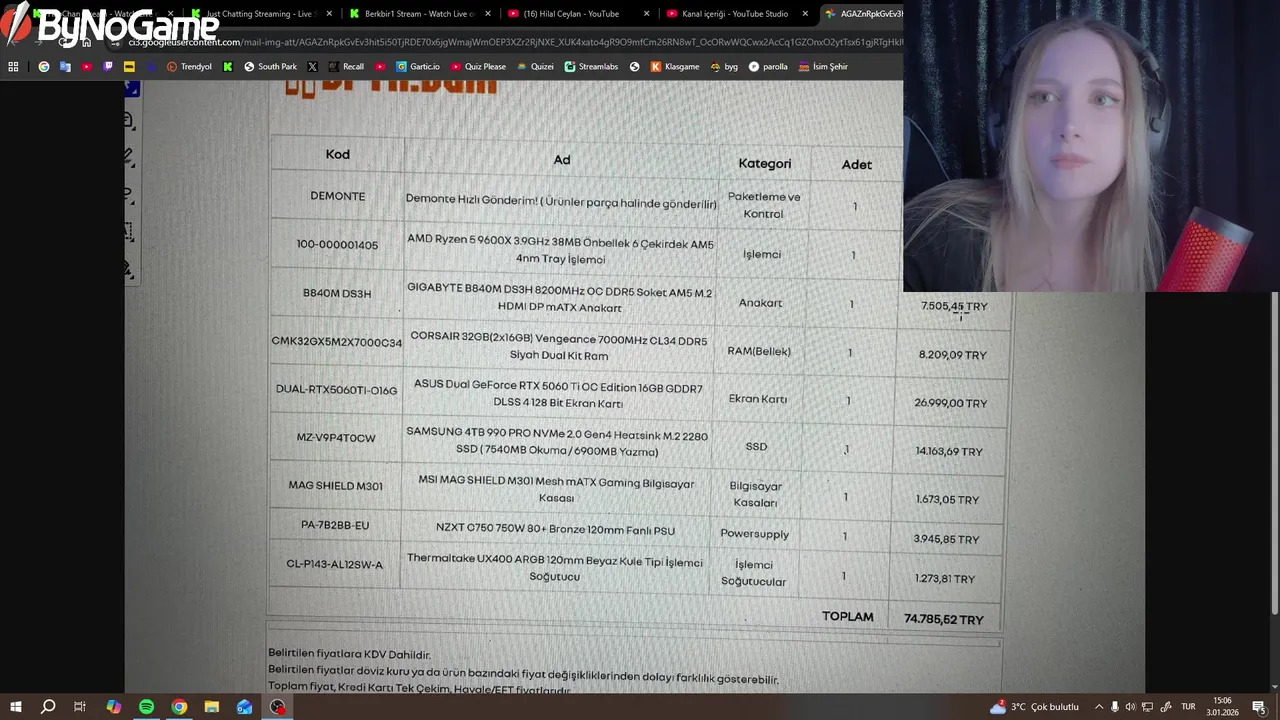Screen dimensions: 1280x720
Task: Open the notification center icon
Action: (1259, 707)
